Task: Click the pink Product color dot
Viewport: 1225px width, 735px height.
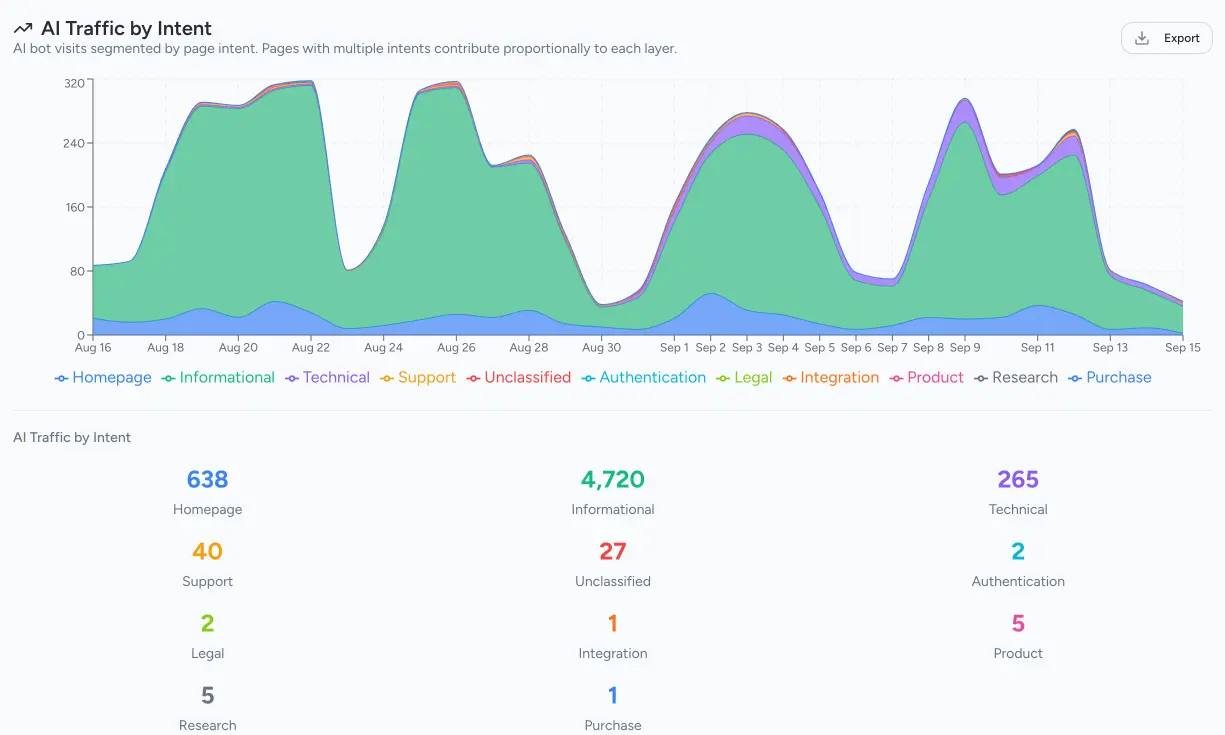Action: [898, 377]
